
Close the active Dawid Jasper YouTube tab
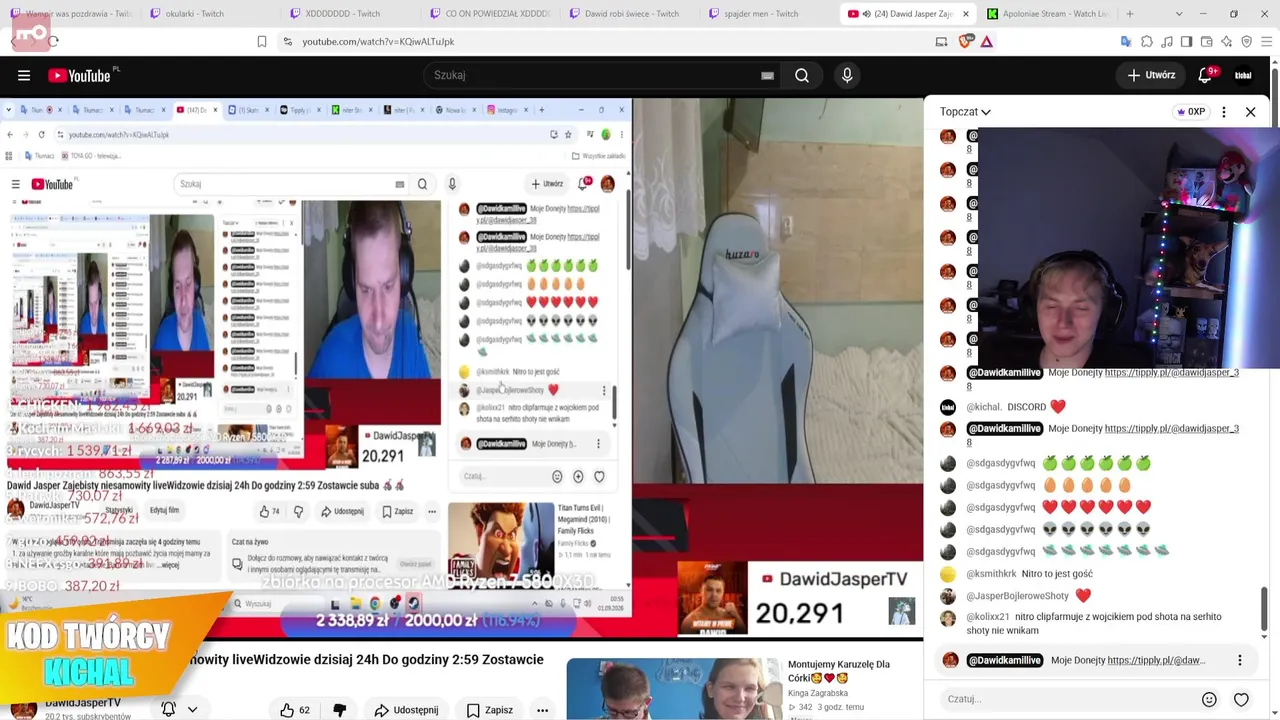[966, 14]
